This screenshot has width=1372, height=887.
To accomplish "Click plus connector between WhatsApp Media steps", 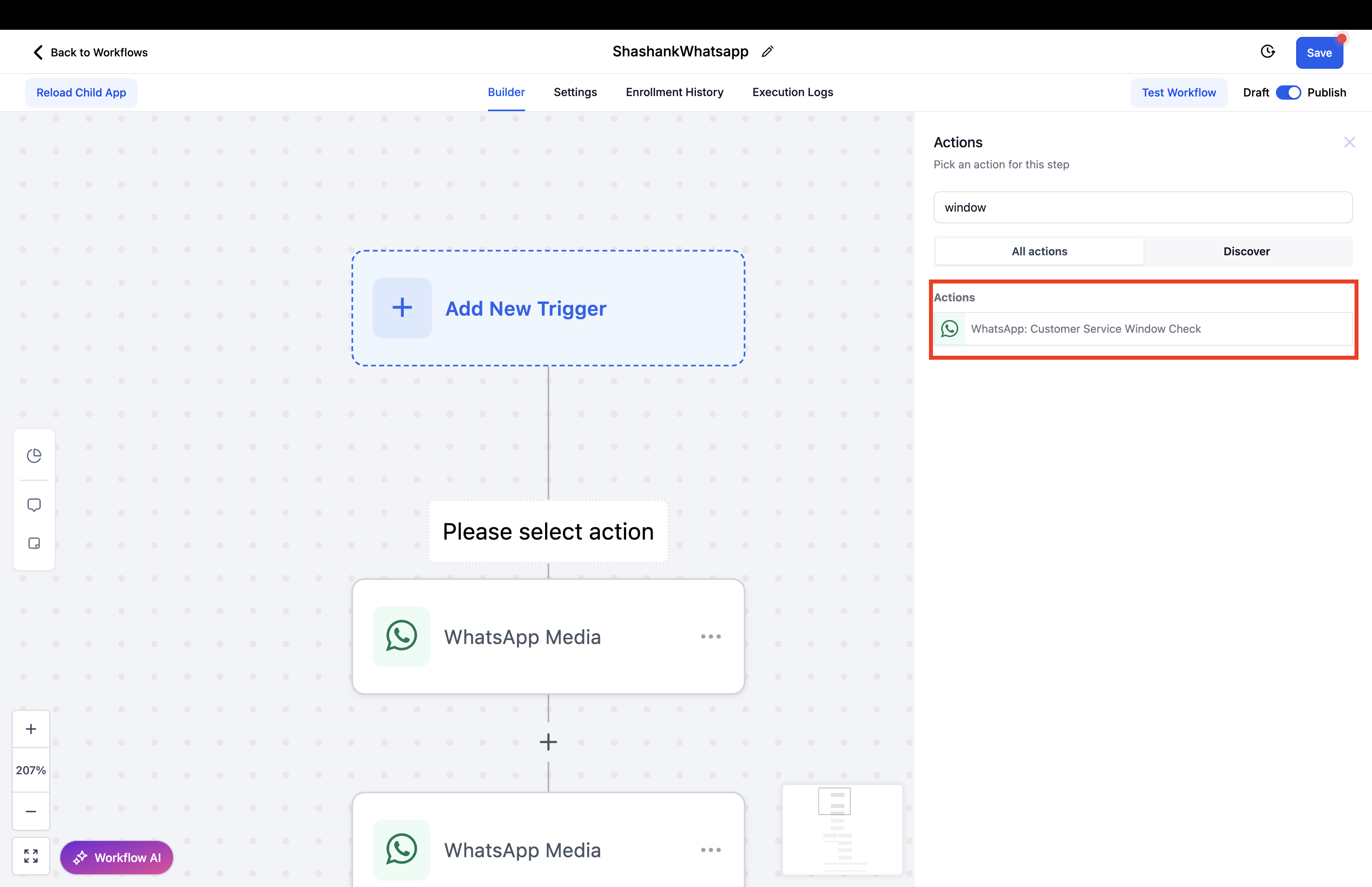I will coord(548,742).
